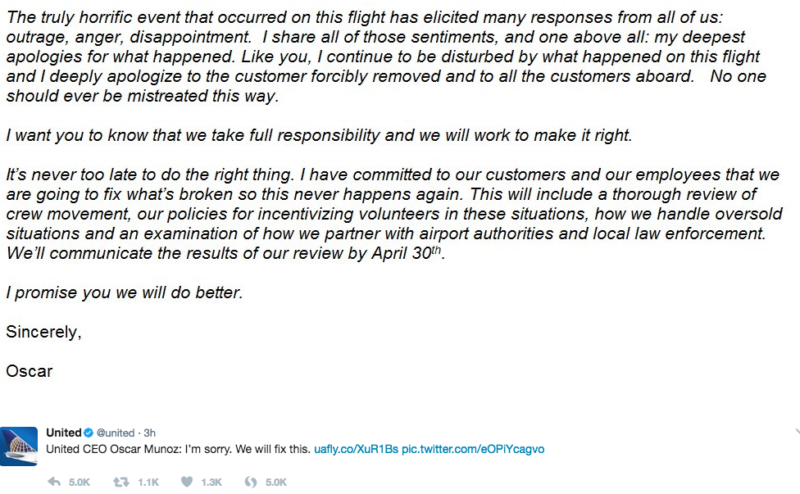Open the tweet's 3h timestamp
The image size is (800, 494).
click(x=148, y=432)
